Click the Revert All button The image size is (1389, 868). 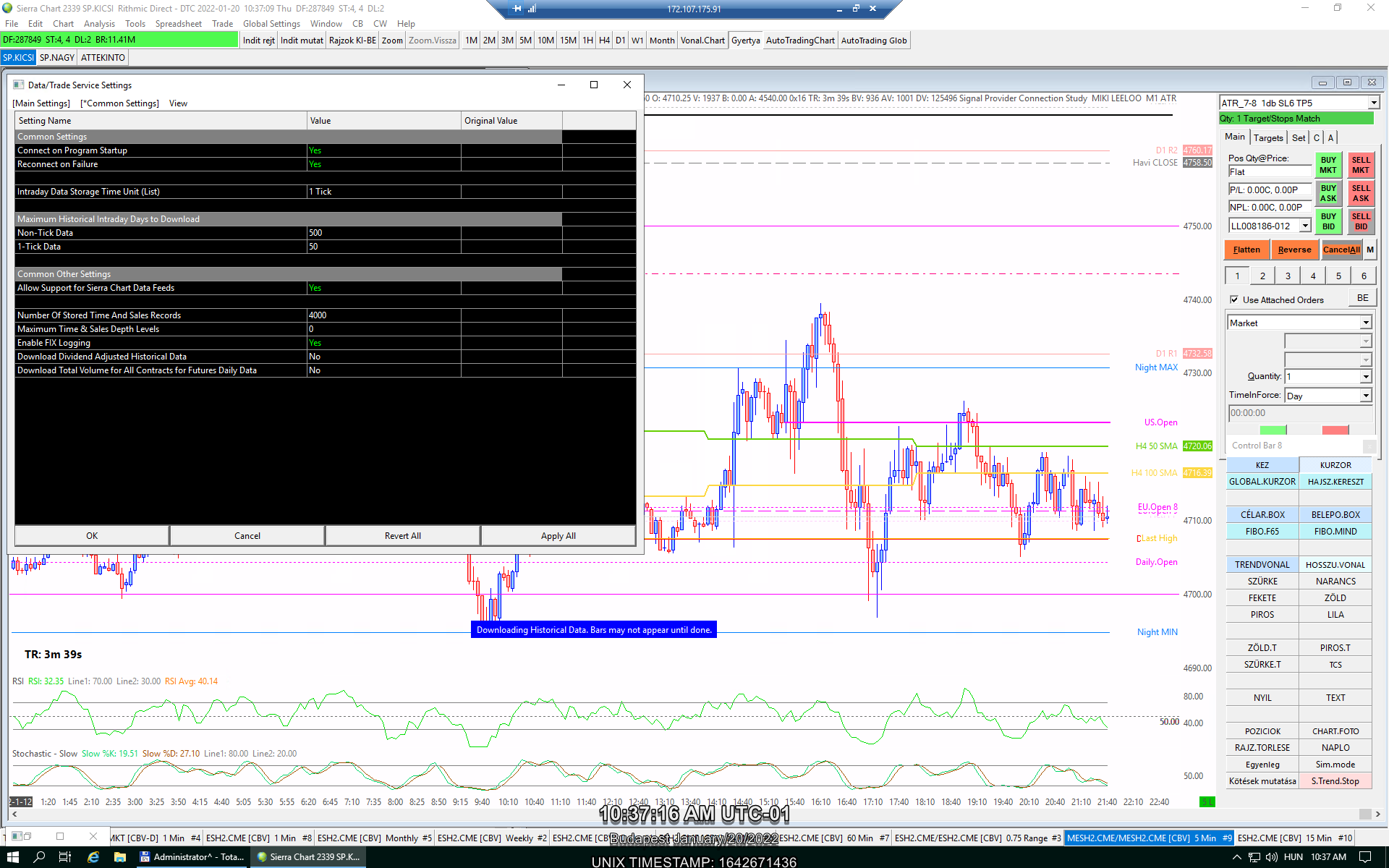coord(402,536)
